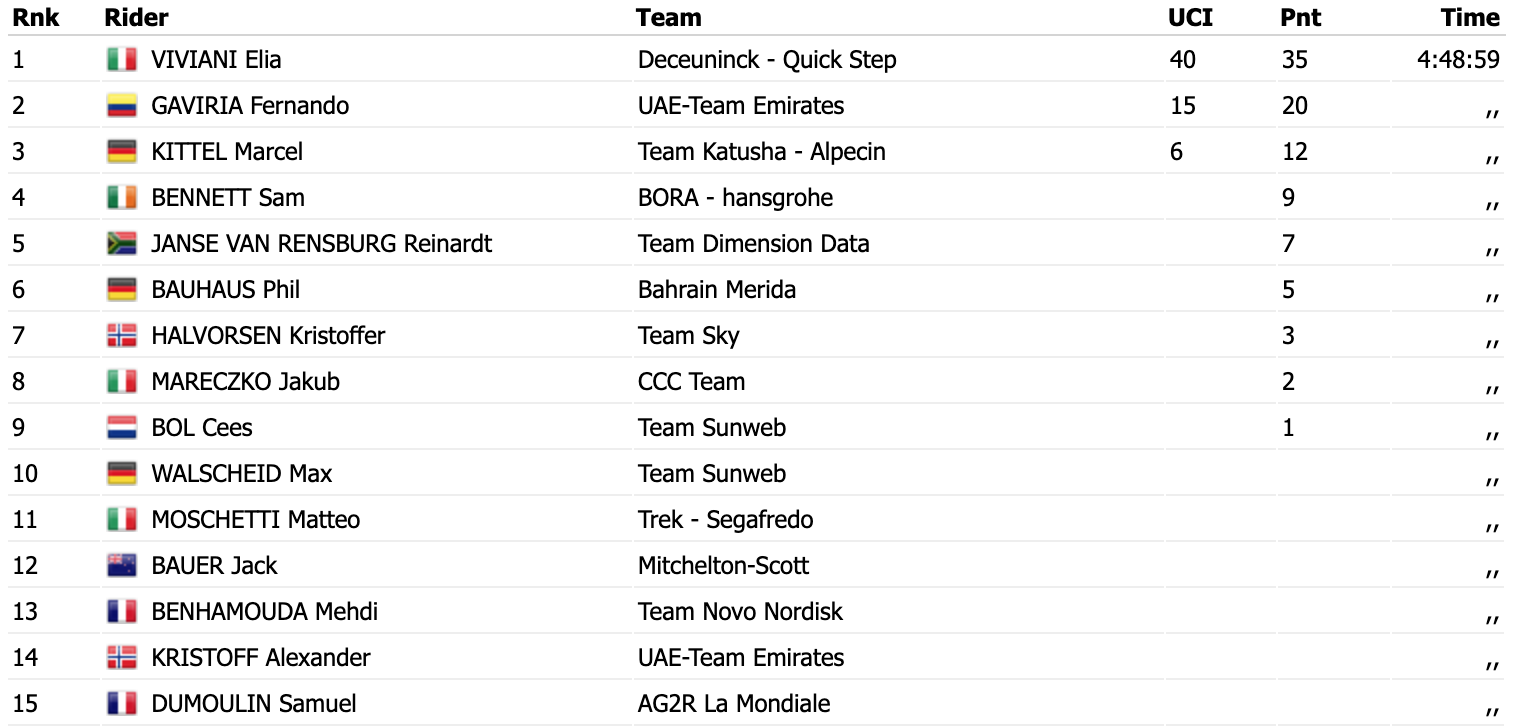Click Irish flag next to BENNETT Sam
Viewport: 1518px width, 728px height.
[x=122, y=198]
